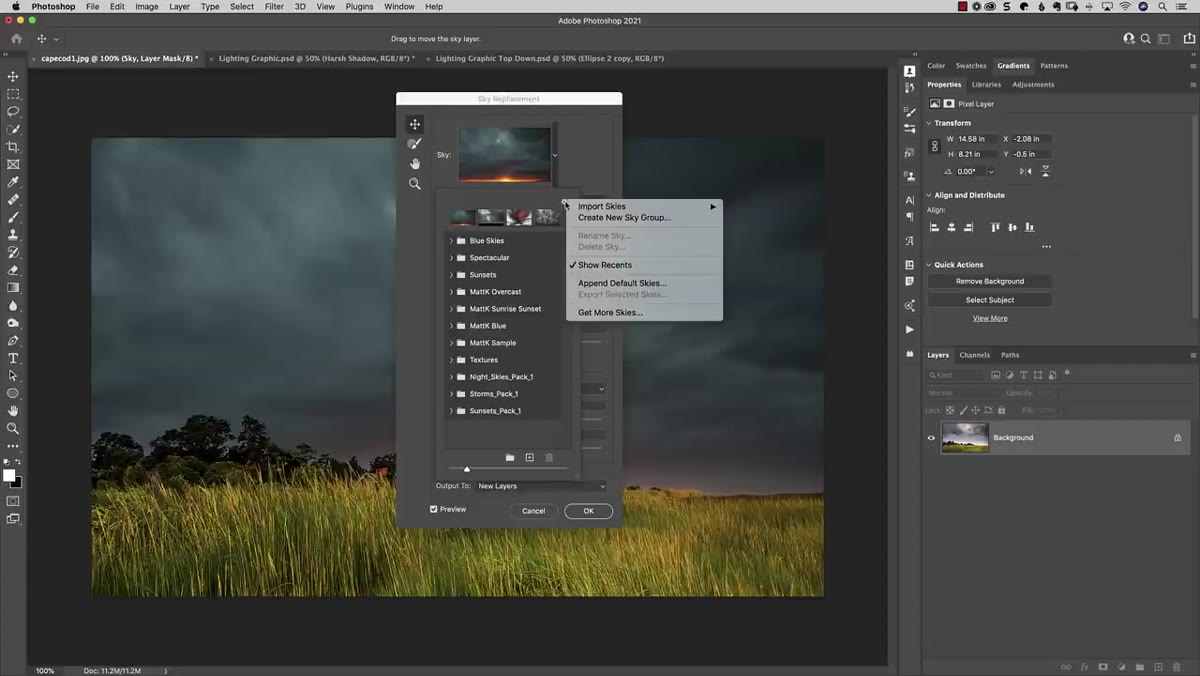This screenshot has width=1200, height=676.
Task: Collapse the Transform section
Action: [929, 123]
